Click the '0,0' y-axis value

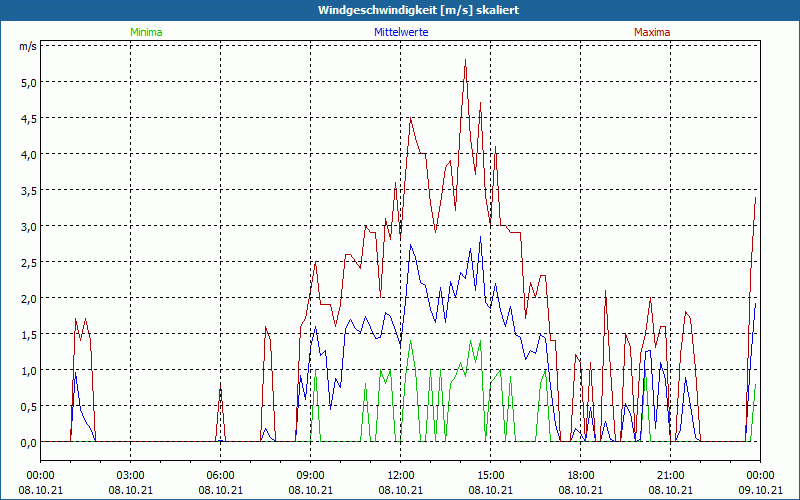[x=29, y=443]
